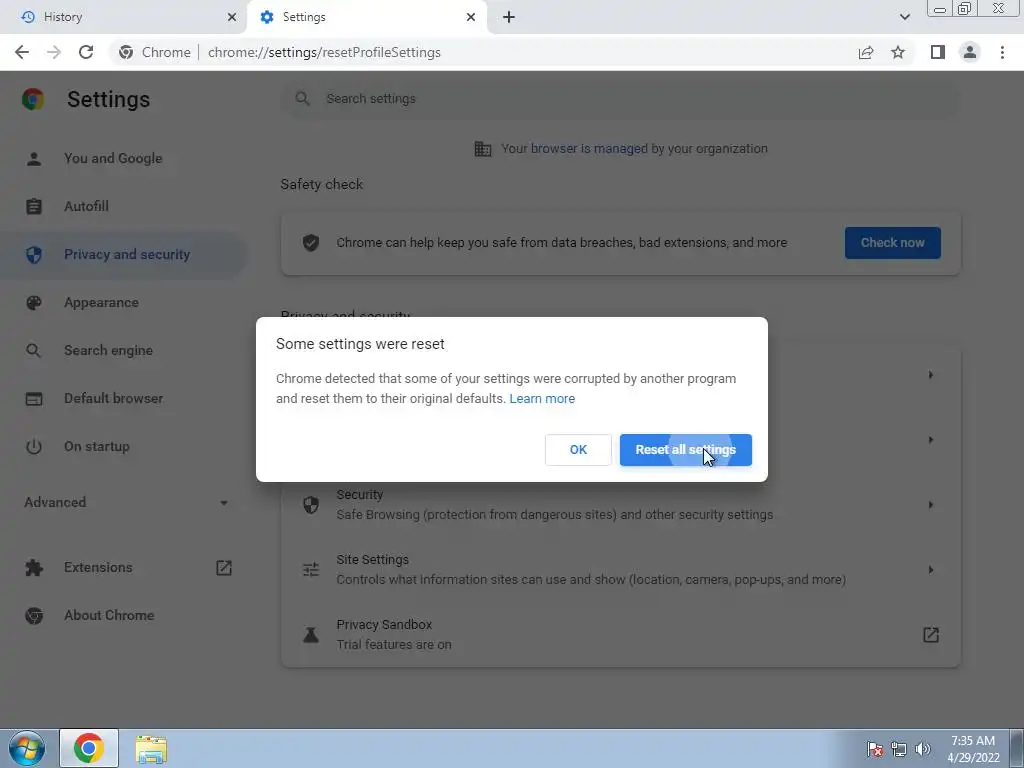Dismiss dialog with the OK button
The image size is (1024, 768).
tap(578, 450)
